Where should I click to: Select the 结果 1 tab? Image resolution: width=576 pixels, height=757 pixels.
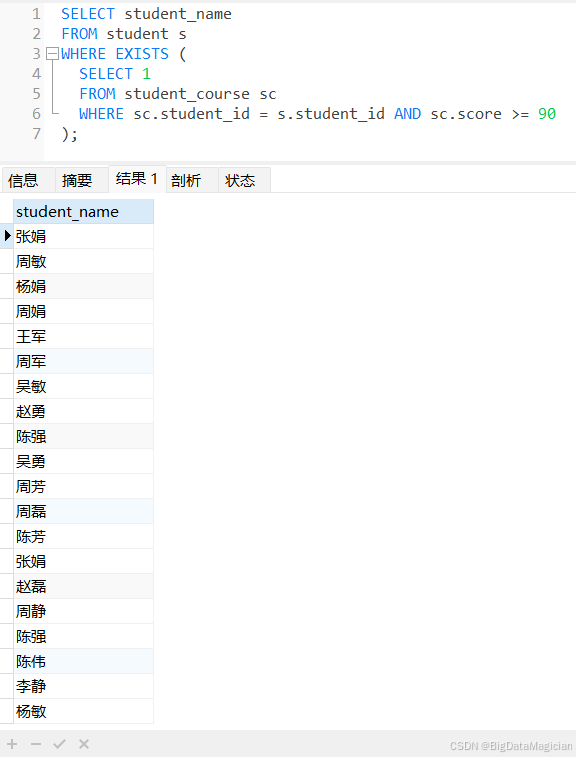137,179
